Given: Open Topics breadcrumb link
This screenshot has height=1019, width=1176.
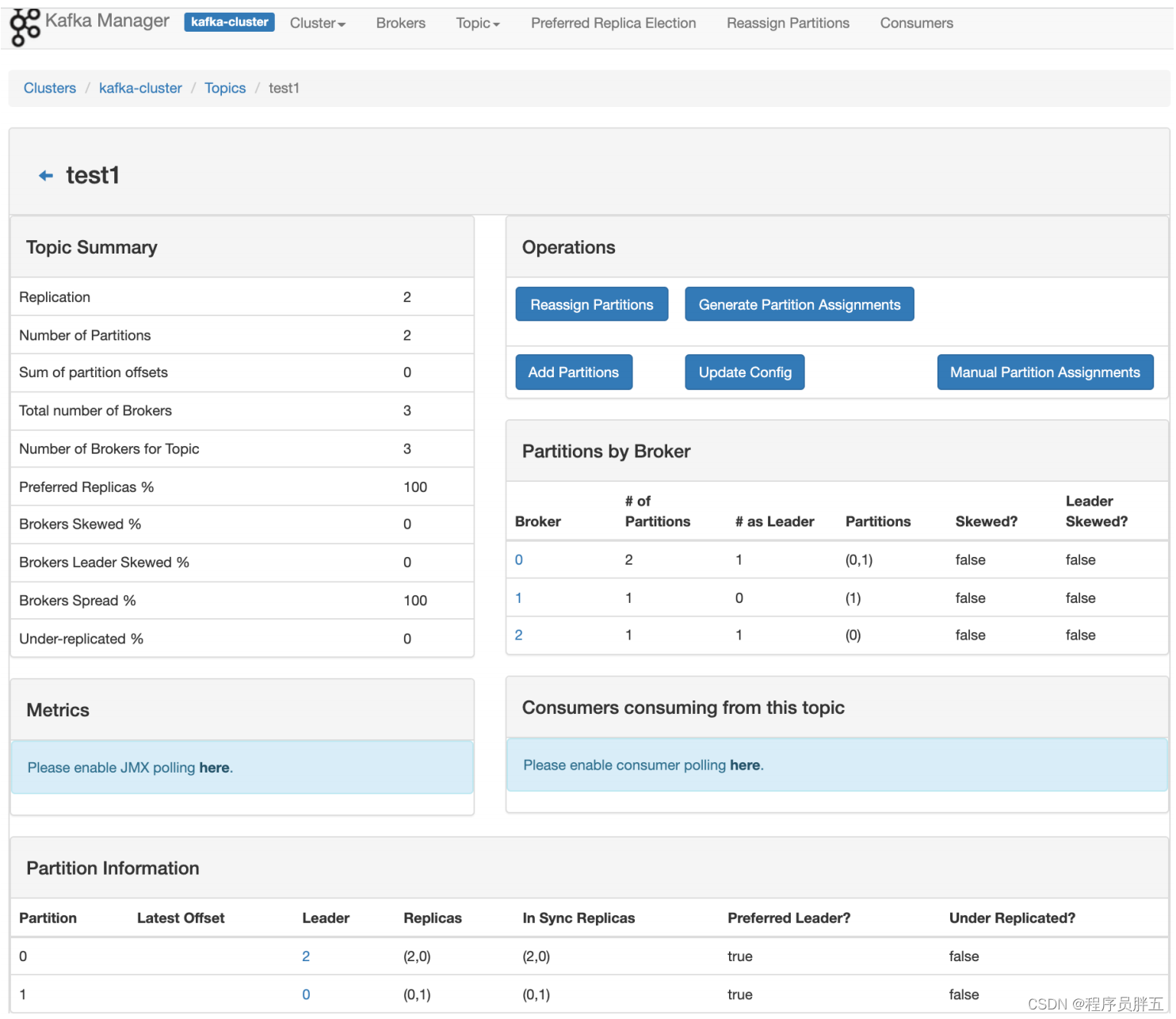Looking at the screenshot, I should [225, 88].
